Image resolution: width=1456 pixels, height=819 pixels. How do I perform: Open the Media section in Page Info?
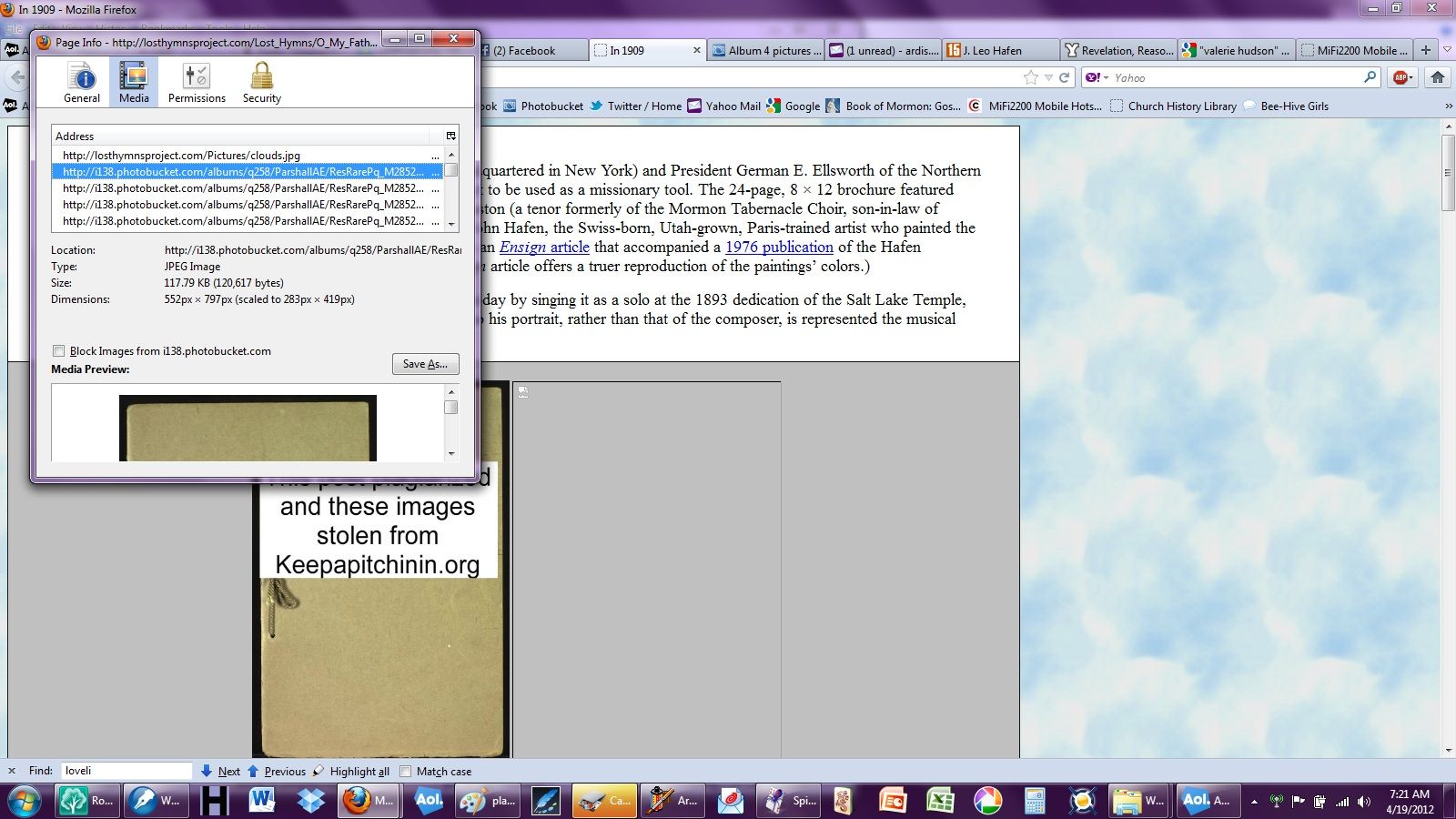pyautogui.click(x=134, y=82)
